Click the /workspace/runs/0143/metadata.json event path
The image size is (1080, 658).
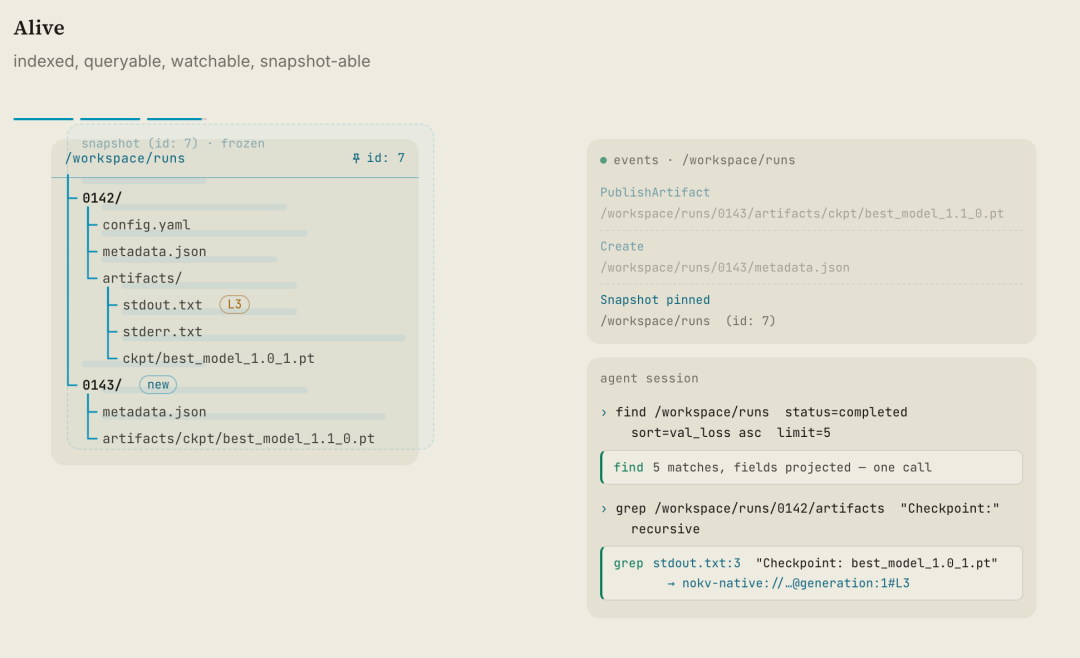pos(725,268)
